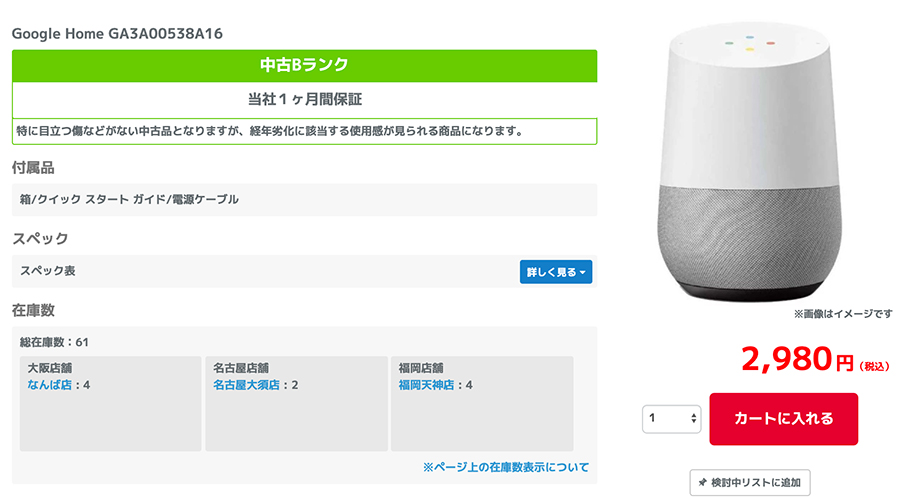900x501 pixels.
Task: Click the red 2,980円 price
Action: coord(815,359)
